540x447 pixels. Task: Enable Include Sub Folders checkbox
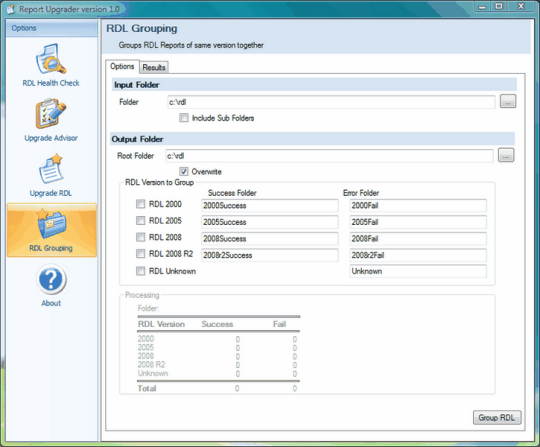tap(184, 118)
